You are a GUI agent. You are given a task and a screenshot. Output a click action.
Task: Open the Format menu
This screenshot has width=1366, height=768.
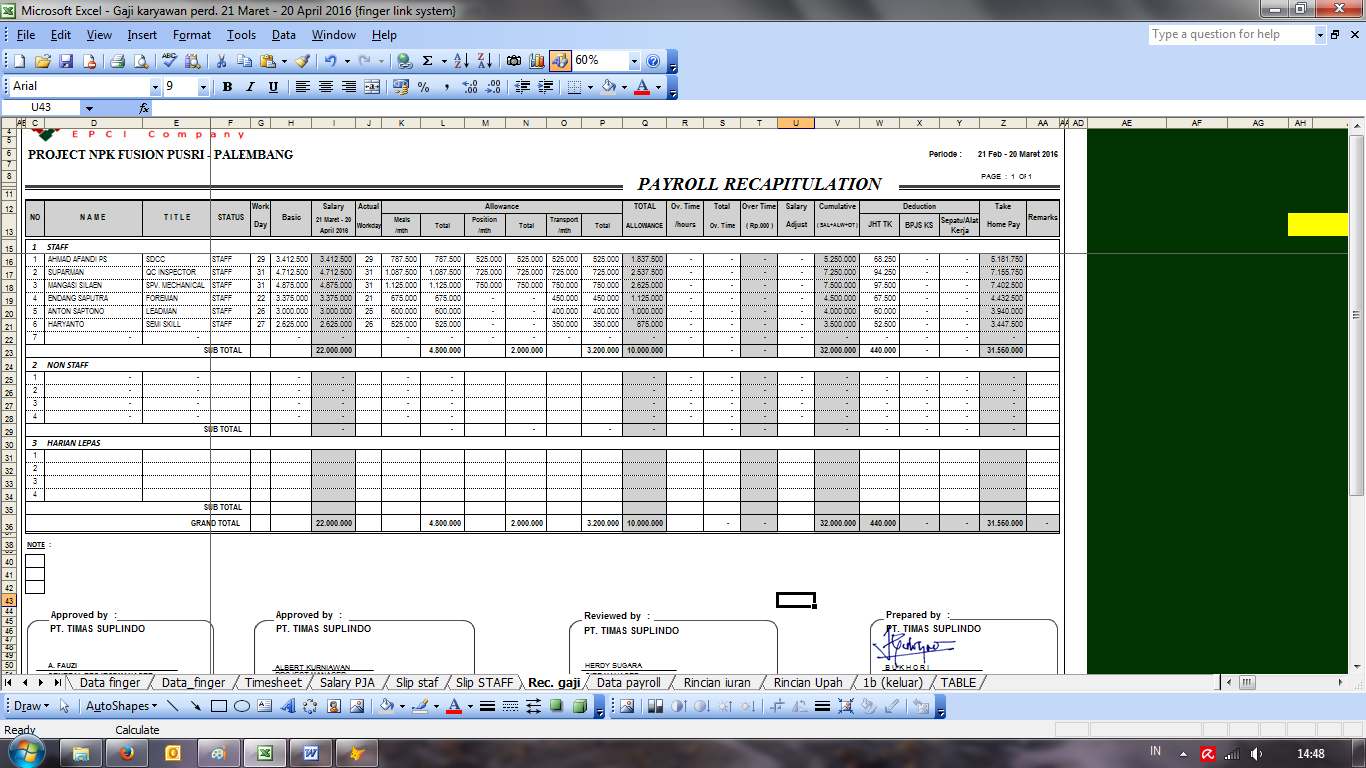coord(192,35)
